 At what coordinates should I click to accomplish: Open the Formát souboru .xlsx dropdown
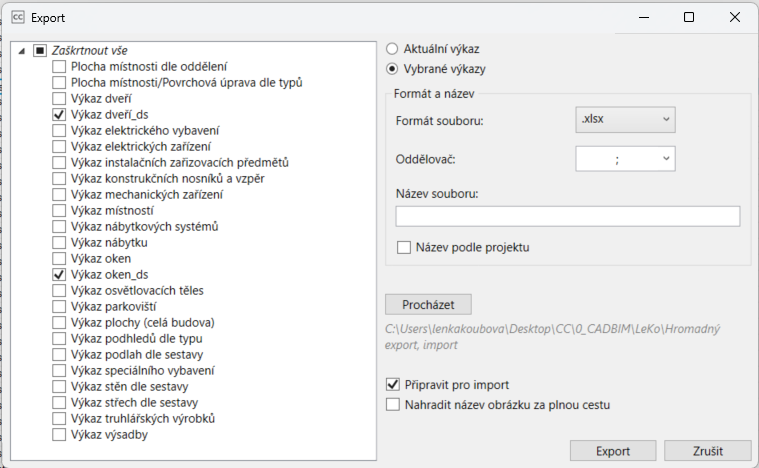pos(625,120)
